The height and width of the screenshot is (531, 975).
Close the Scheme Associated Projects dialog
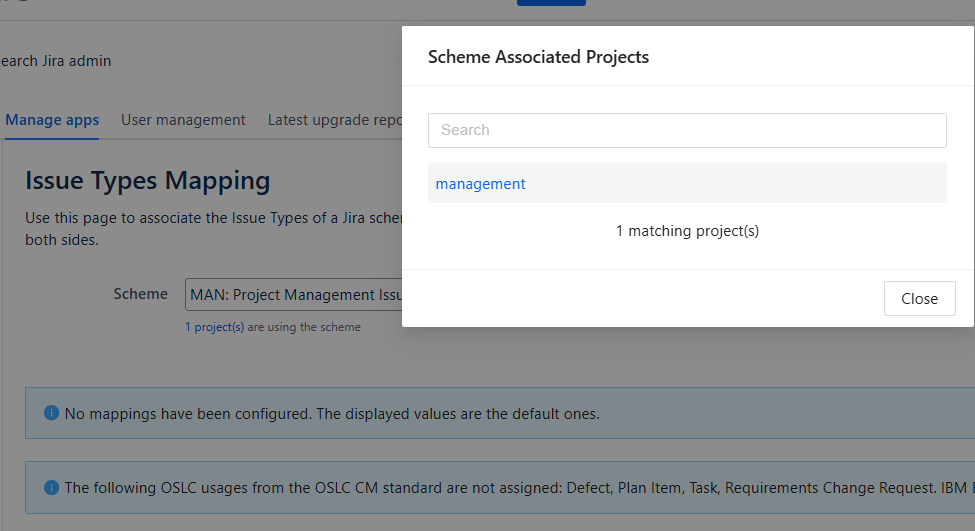[x=919, y=299]
